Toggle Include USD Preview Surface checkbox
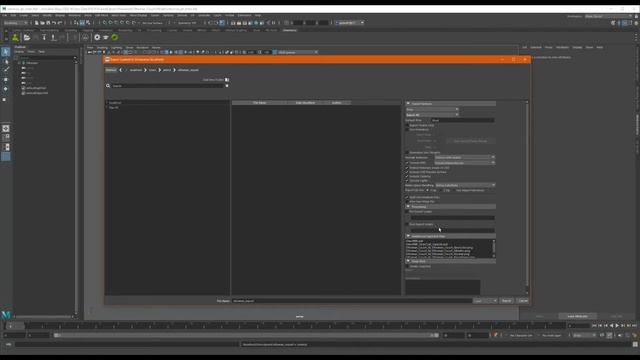 tap(407, 172)
